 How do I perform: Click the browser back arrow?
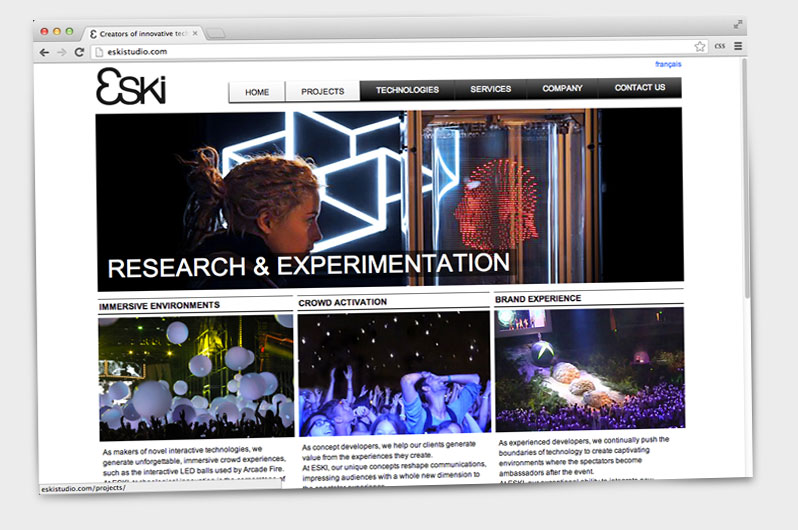44,51
